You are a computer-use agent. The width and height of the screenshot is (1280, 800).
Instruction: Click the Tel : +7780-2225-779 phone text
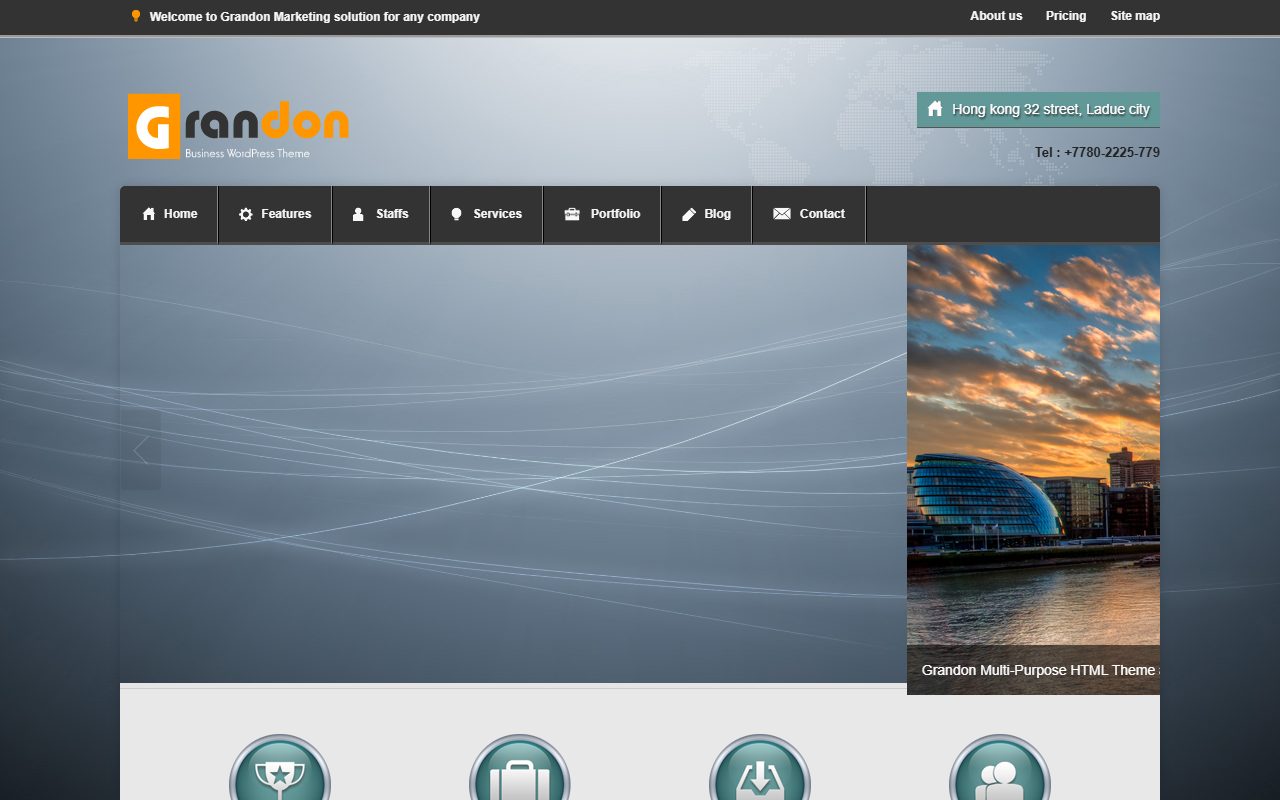[x=1097, y=153]
